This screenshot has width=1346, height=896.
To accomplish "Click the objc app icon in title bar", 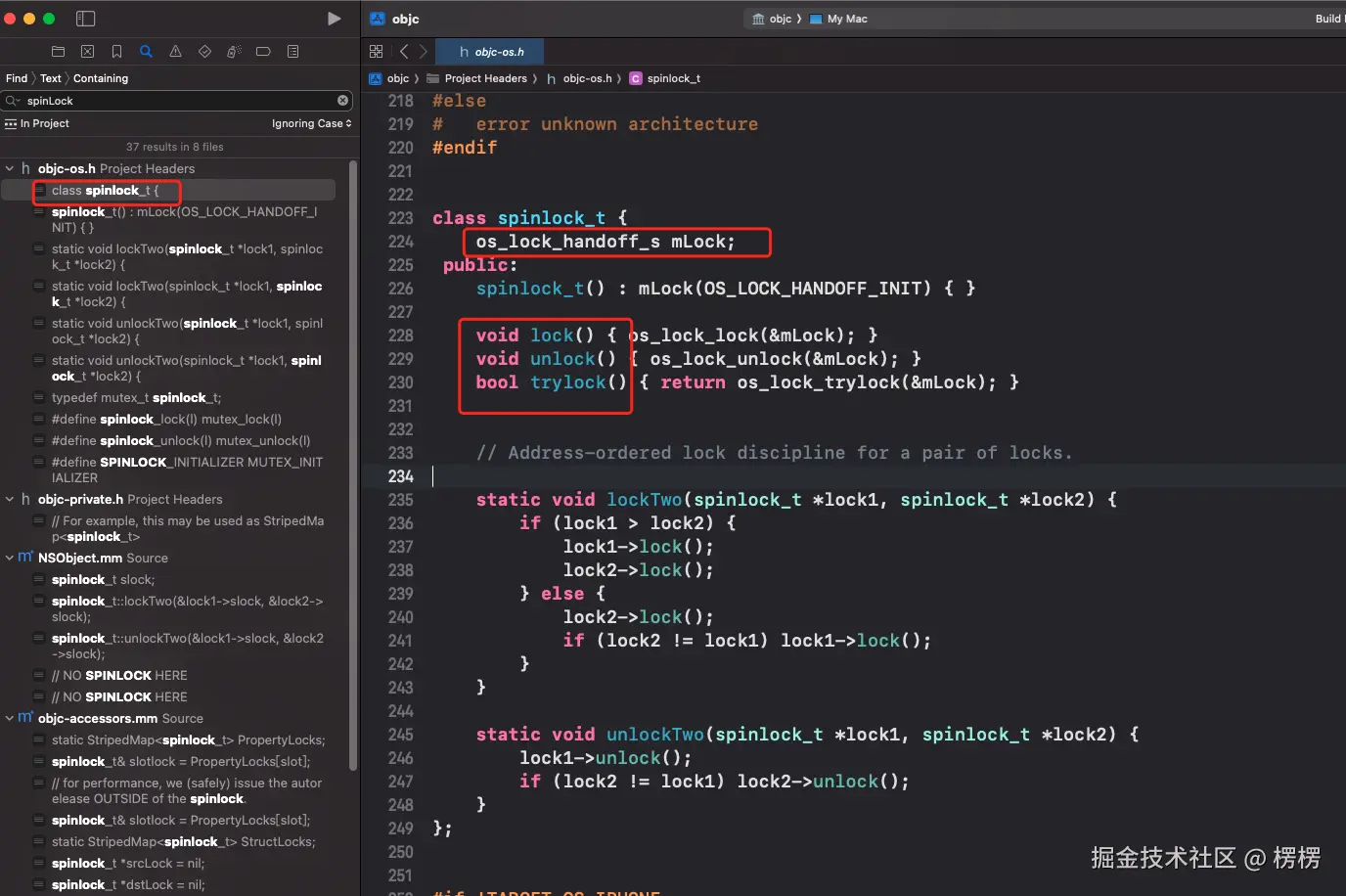I will click(x=378, y=19).
